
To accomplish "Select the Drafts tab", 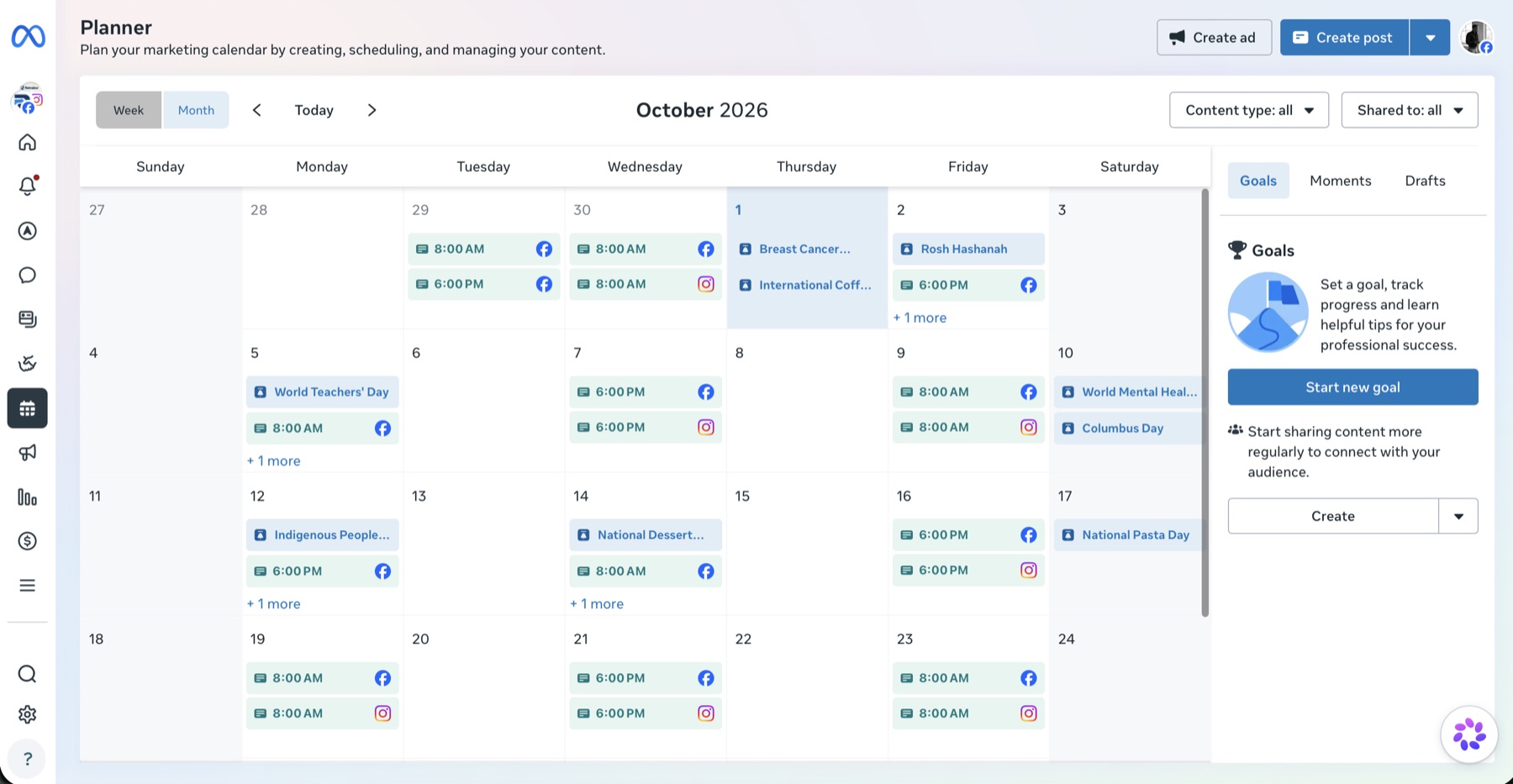I will pyautogui.click(x=1425, y=181).
